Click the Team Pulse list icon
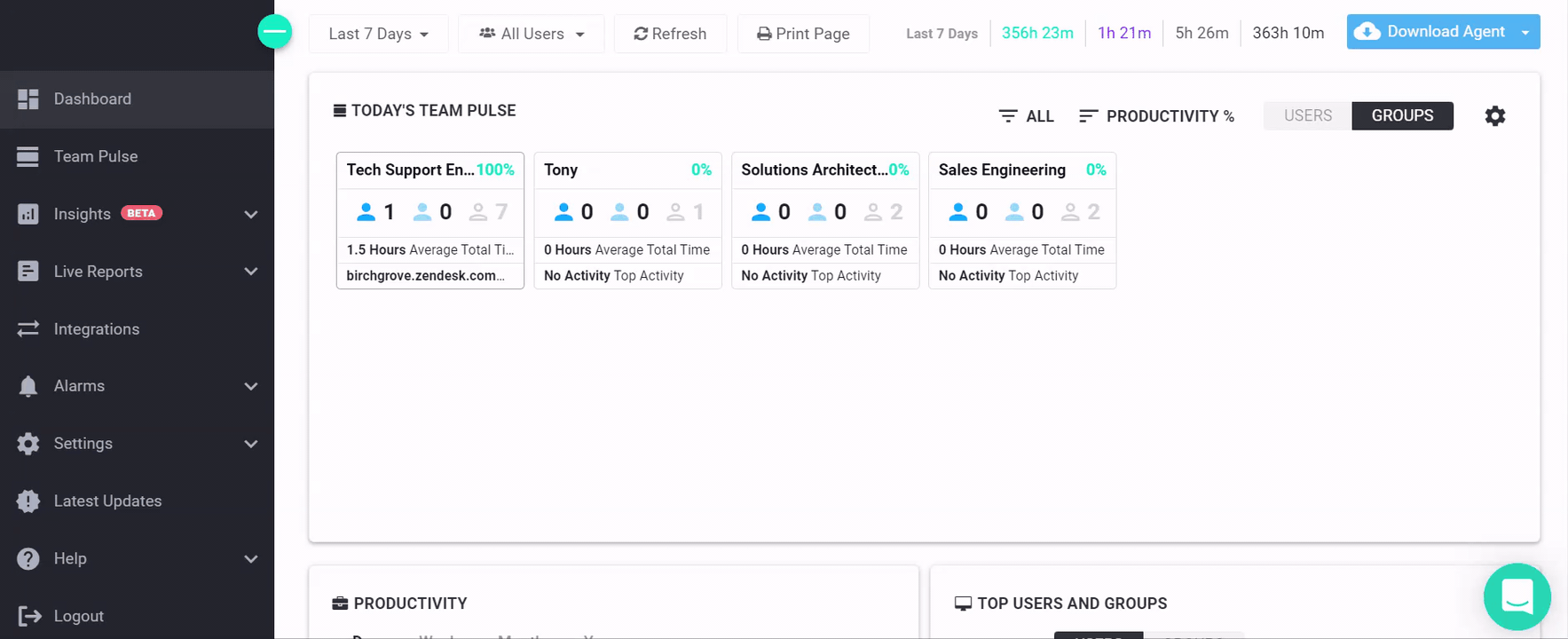Image resolution: width=1568 pixels, height=639 pixels. pos(28,157)
